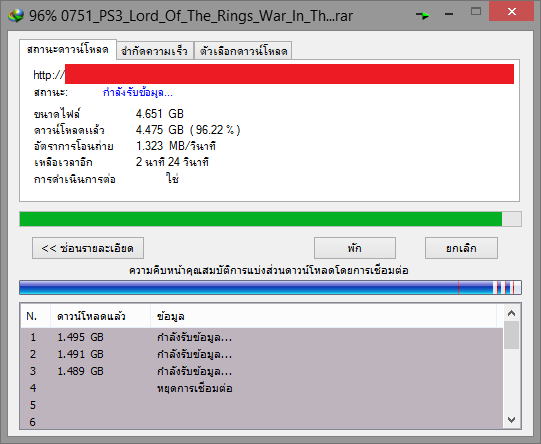Click the green arrow icon in title bar

coord(422,15)
